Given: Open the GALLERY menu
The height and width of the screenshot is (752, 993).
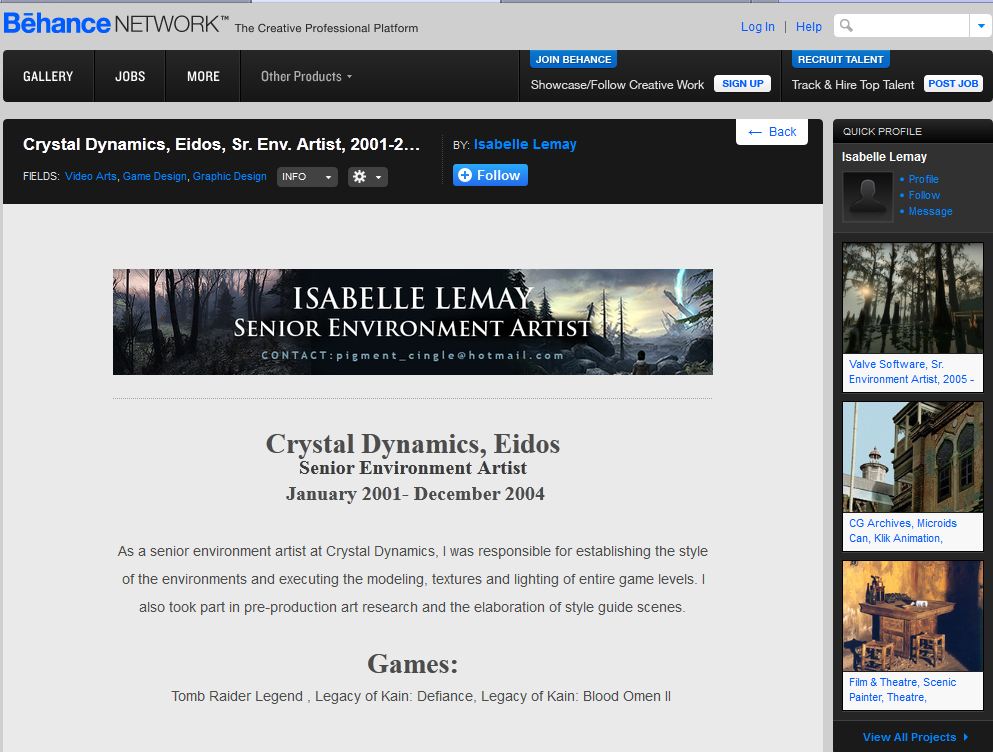Looking at the screenshot, I should click(x=48, y=77).
